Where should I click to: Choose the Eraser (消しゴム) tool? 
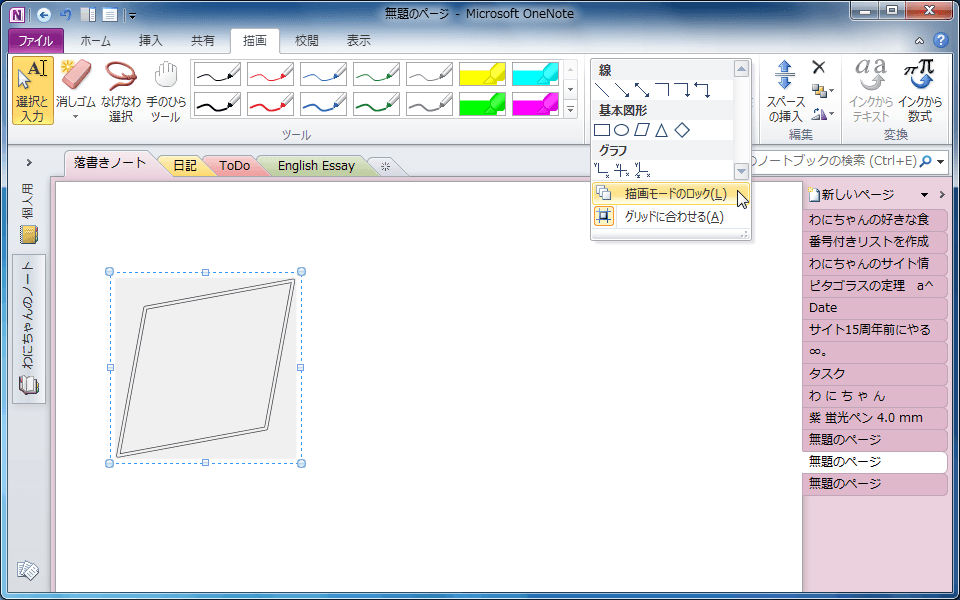point(76,84)
